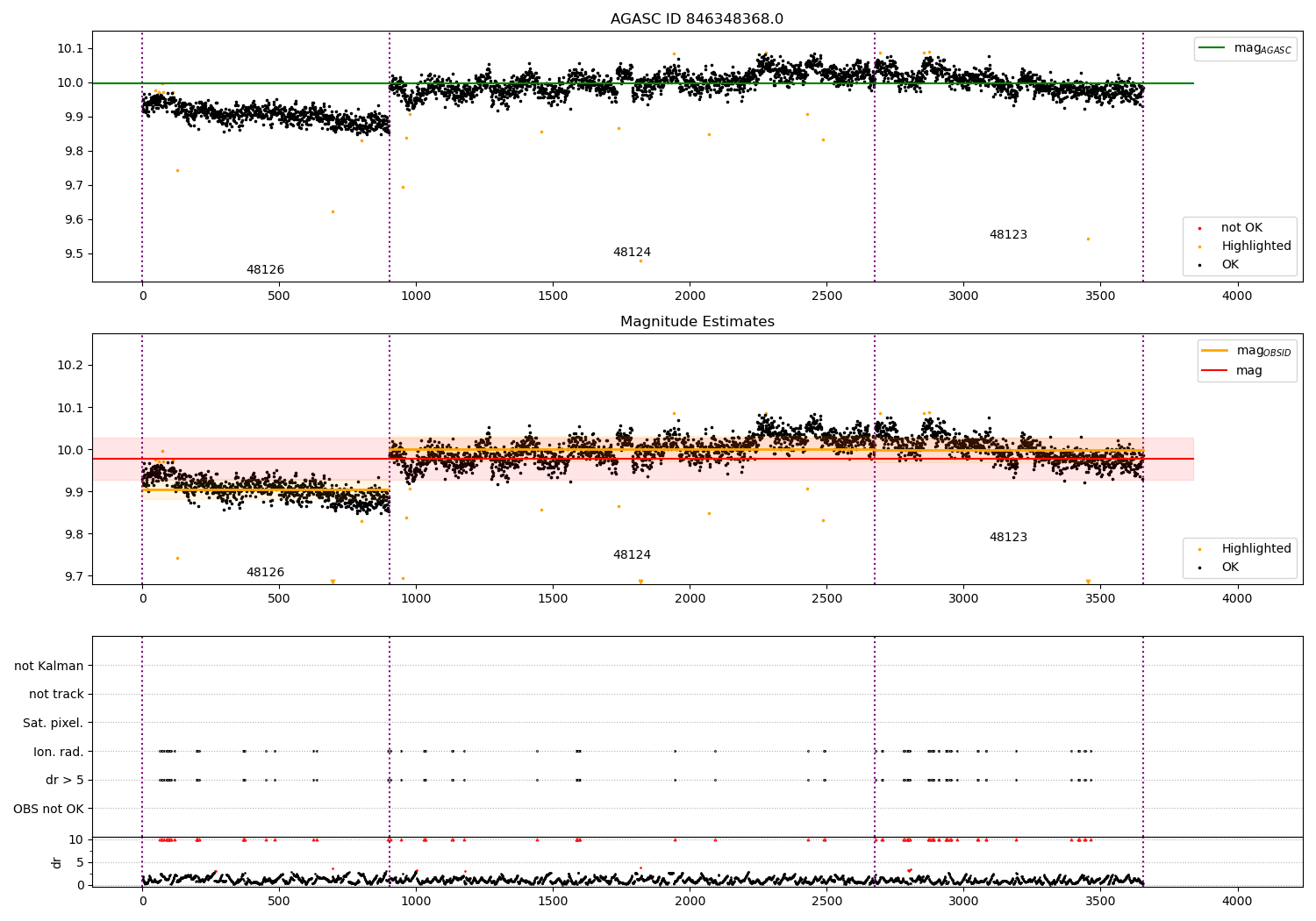Click y-tick 10 on the dr axis
1316x921 pixels.
76,839
